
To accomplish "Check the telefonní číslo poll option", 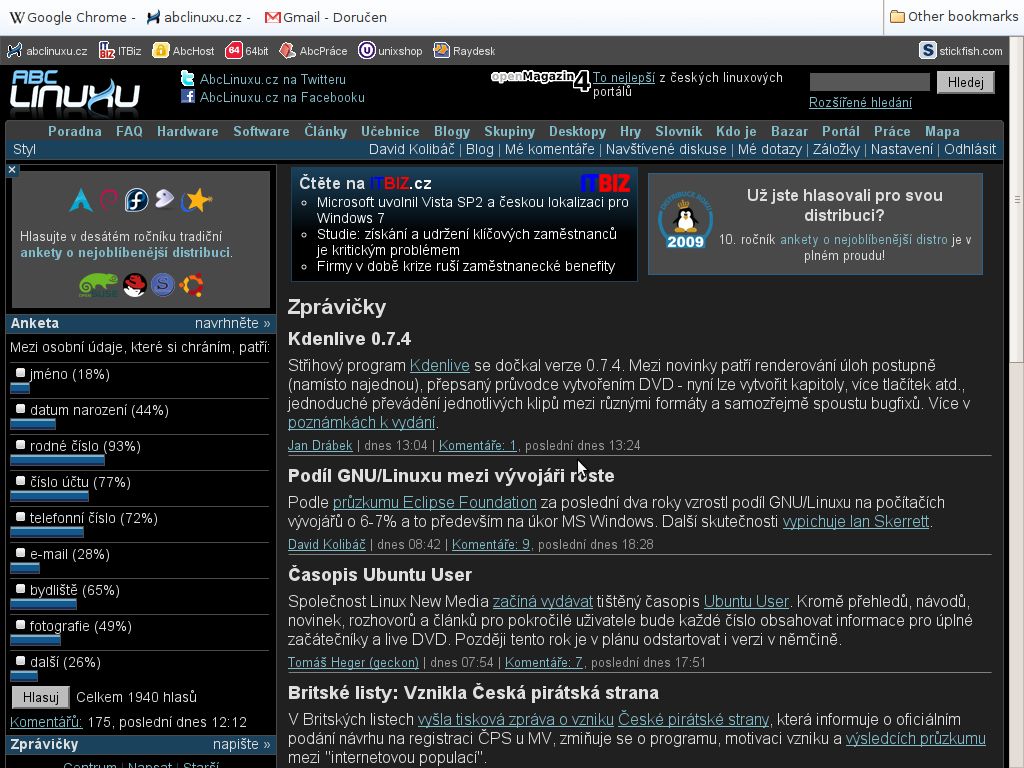I will (x=20, y=517).
